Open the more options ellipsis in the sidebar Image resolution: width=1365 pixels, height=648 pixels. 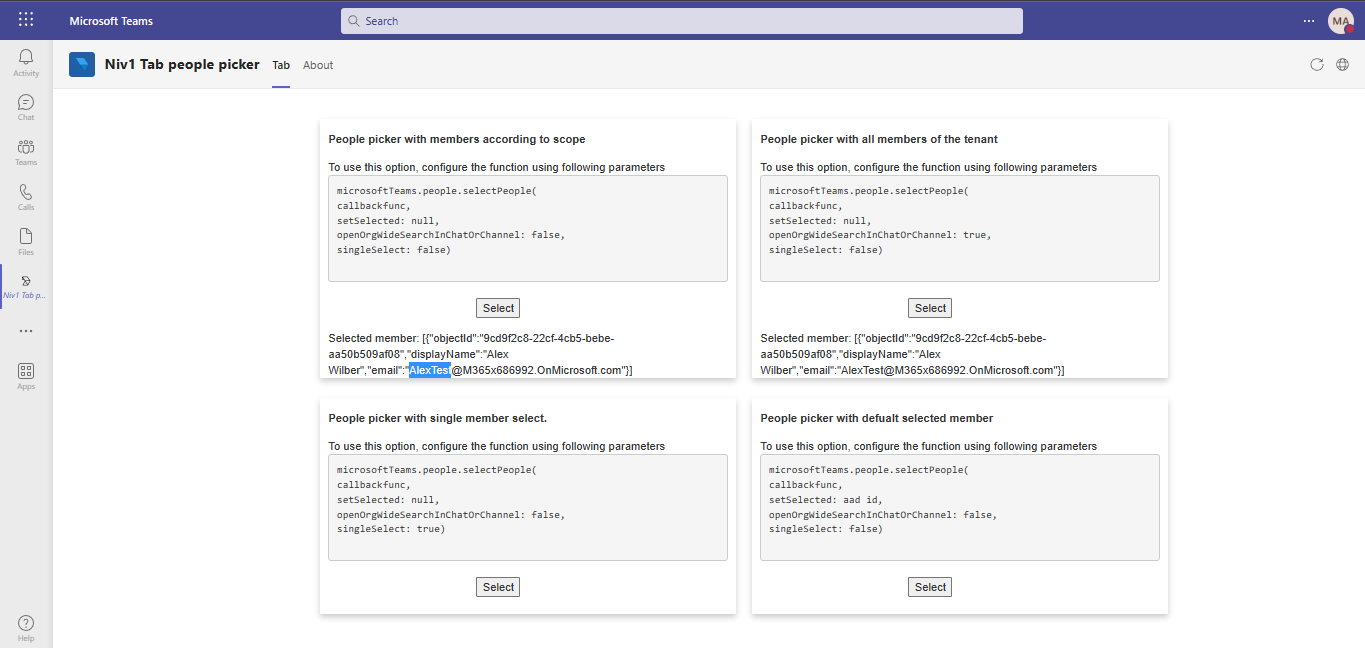[25, 330]
